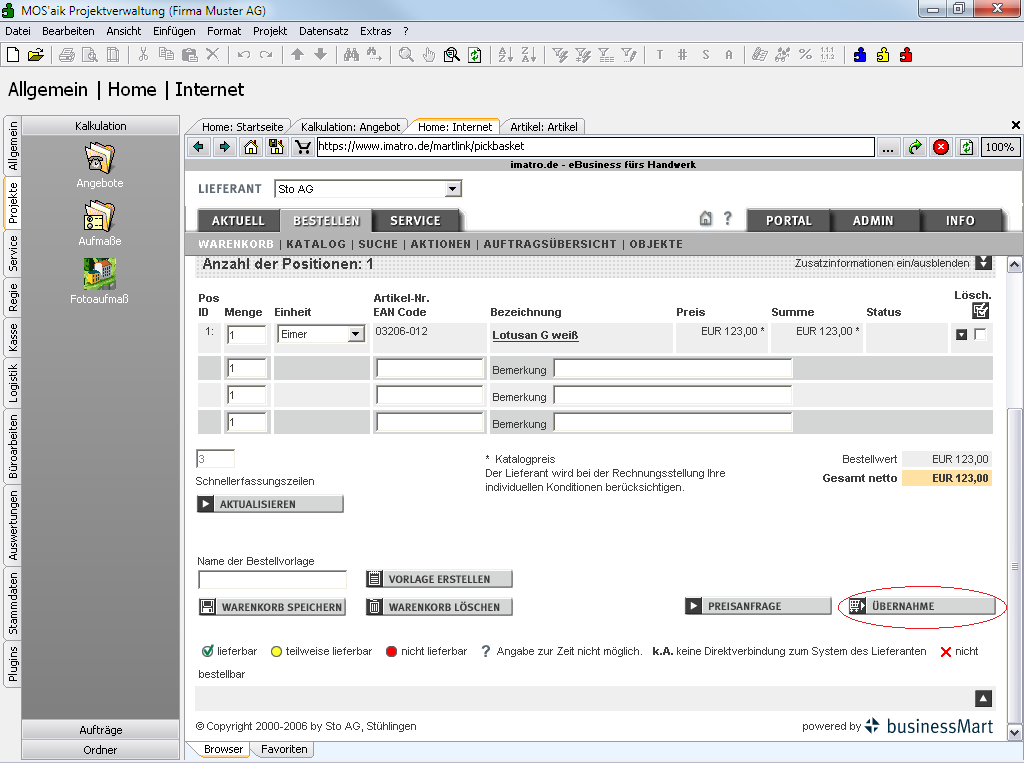Click the sort A to Z icon
Image resolution: width=1024 pixels, height=764 pixels.
[x=505, y=55]
